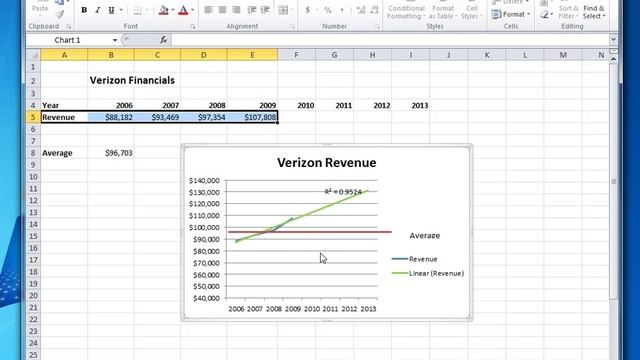The height and width of the screenshot is (360, 640).
Task: Select the R² = 0.9524 trendline label
Action: tap(343, 191)
